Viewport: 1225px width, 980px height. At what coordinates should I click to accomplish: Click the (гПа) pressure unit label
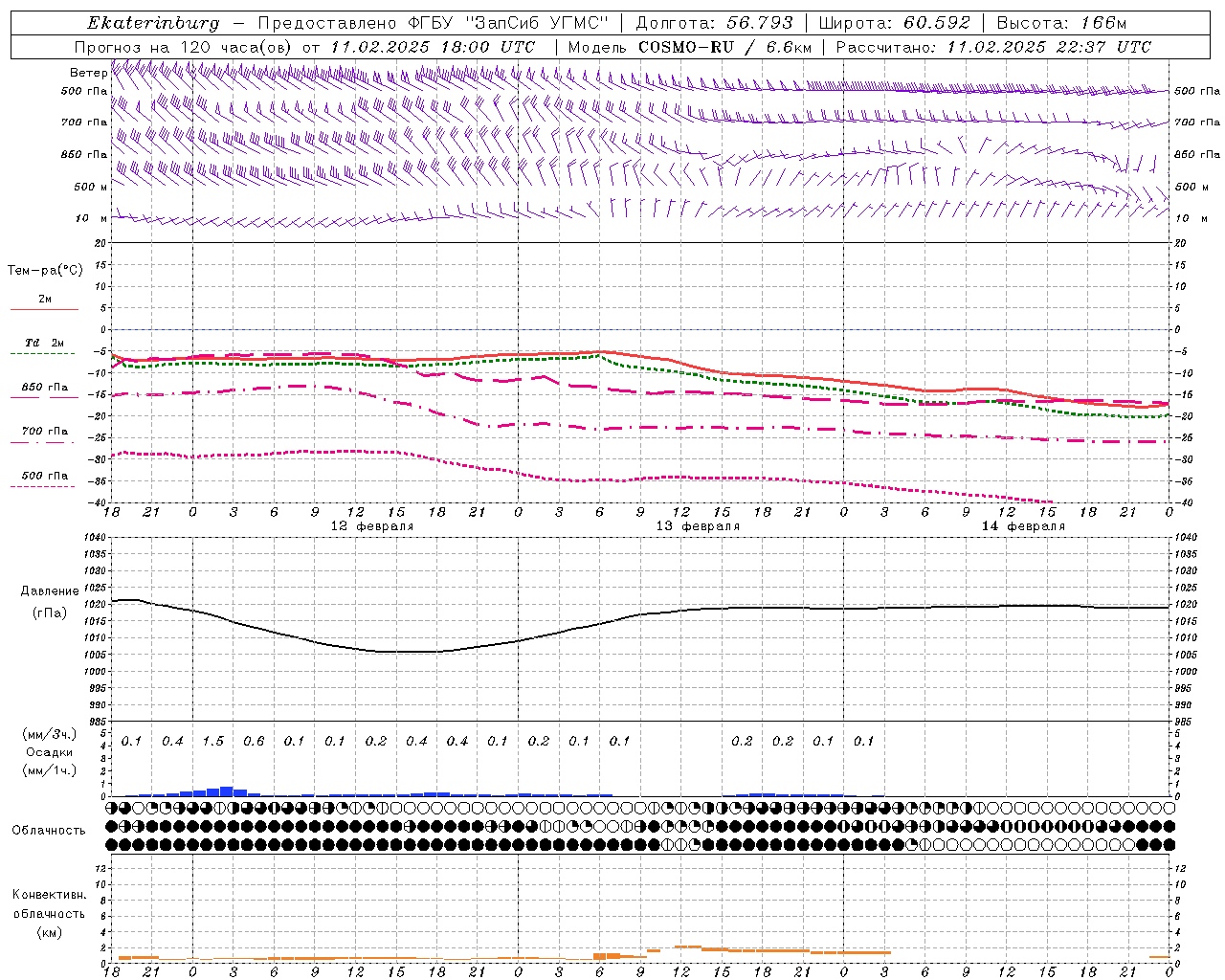50,613
